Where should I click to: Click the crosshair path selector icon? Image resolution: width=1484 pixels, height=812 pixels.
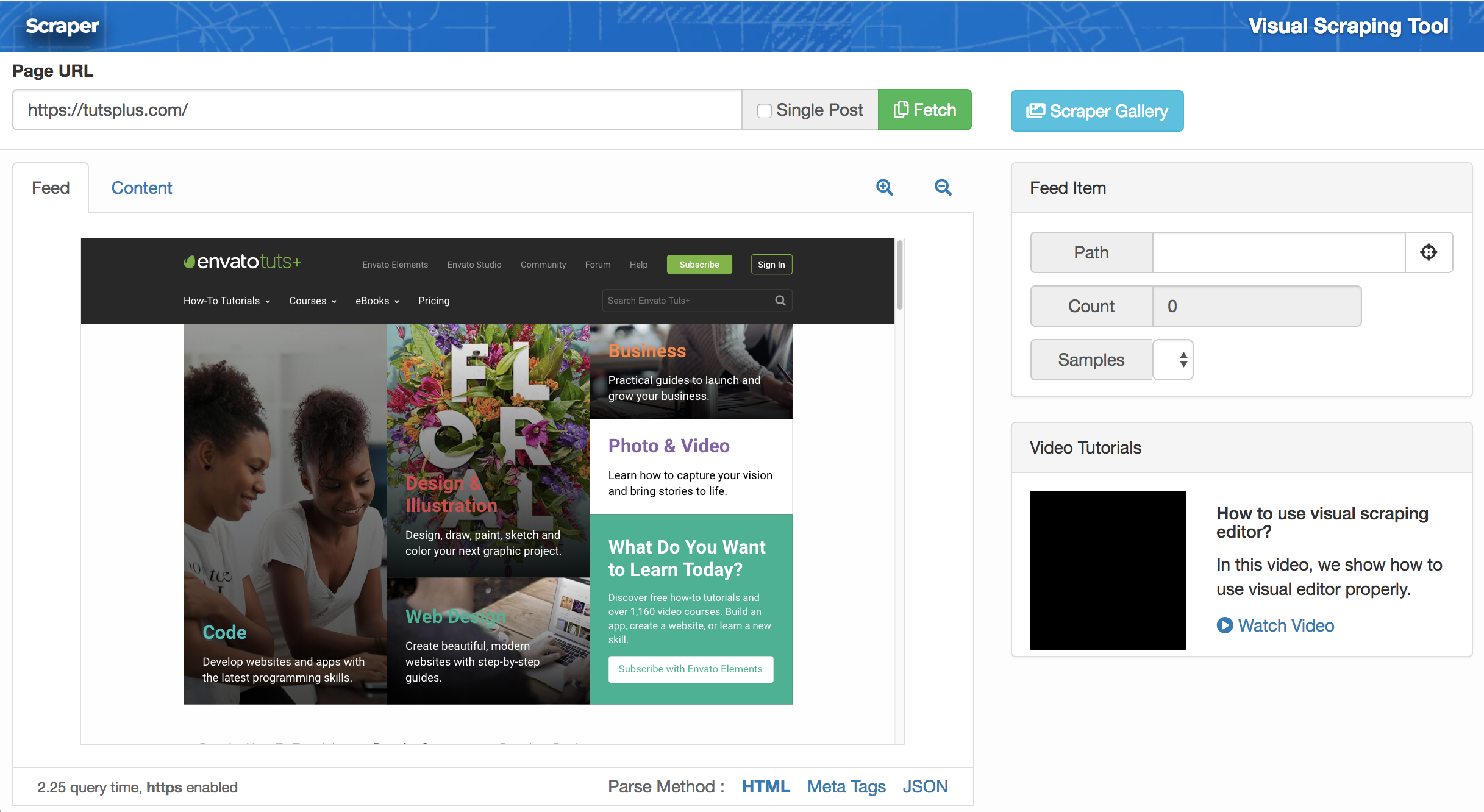1428,252
